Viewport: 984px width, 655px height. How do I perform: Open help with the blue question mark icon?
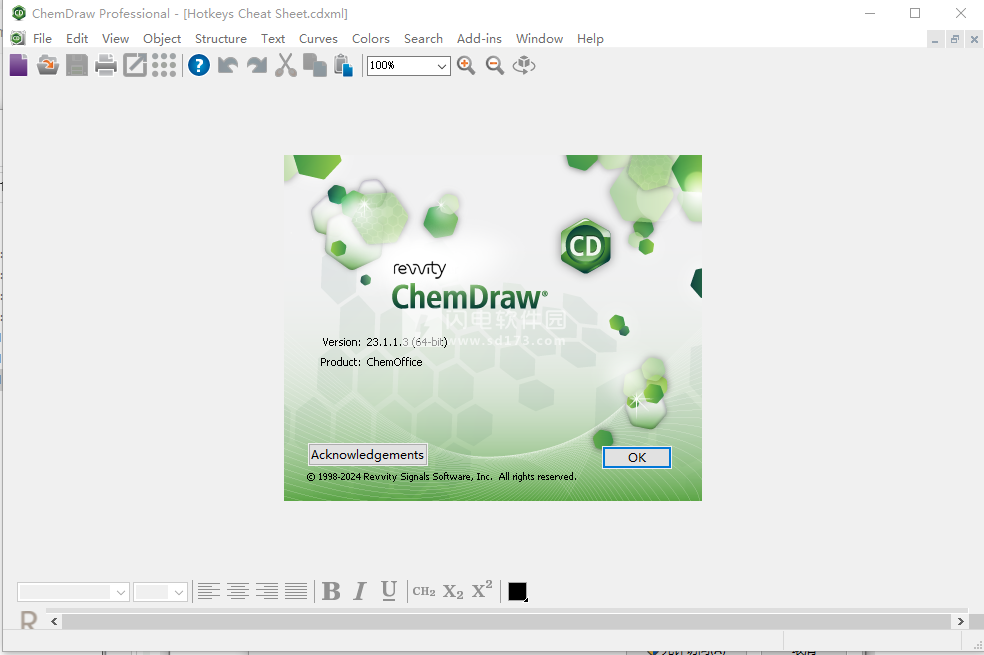[x=199, y=65]
